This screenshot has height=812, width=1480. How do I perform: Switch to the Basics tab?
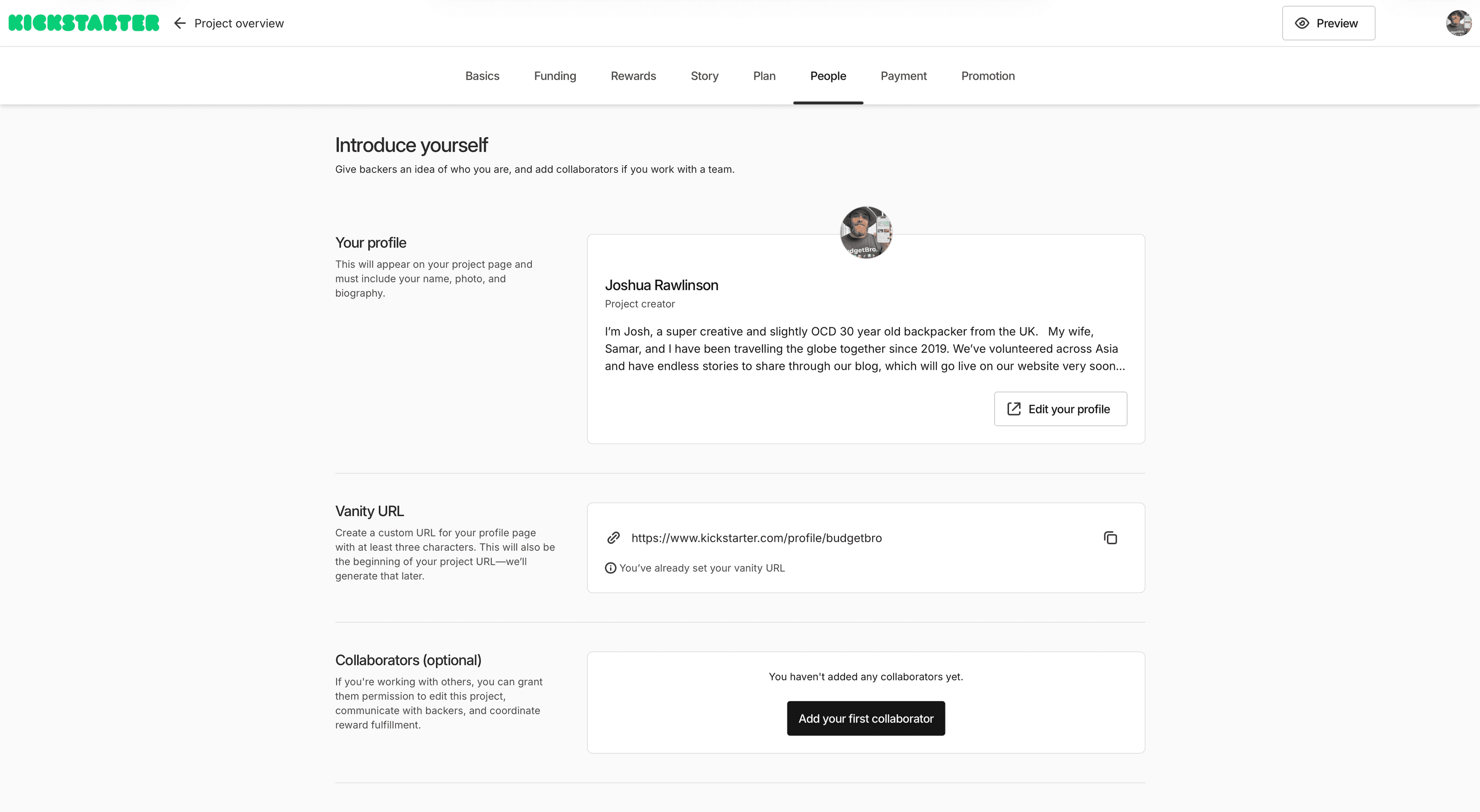point(482,76)
